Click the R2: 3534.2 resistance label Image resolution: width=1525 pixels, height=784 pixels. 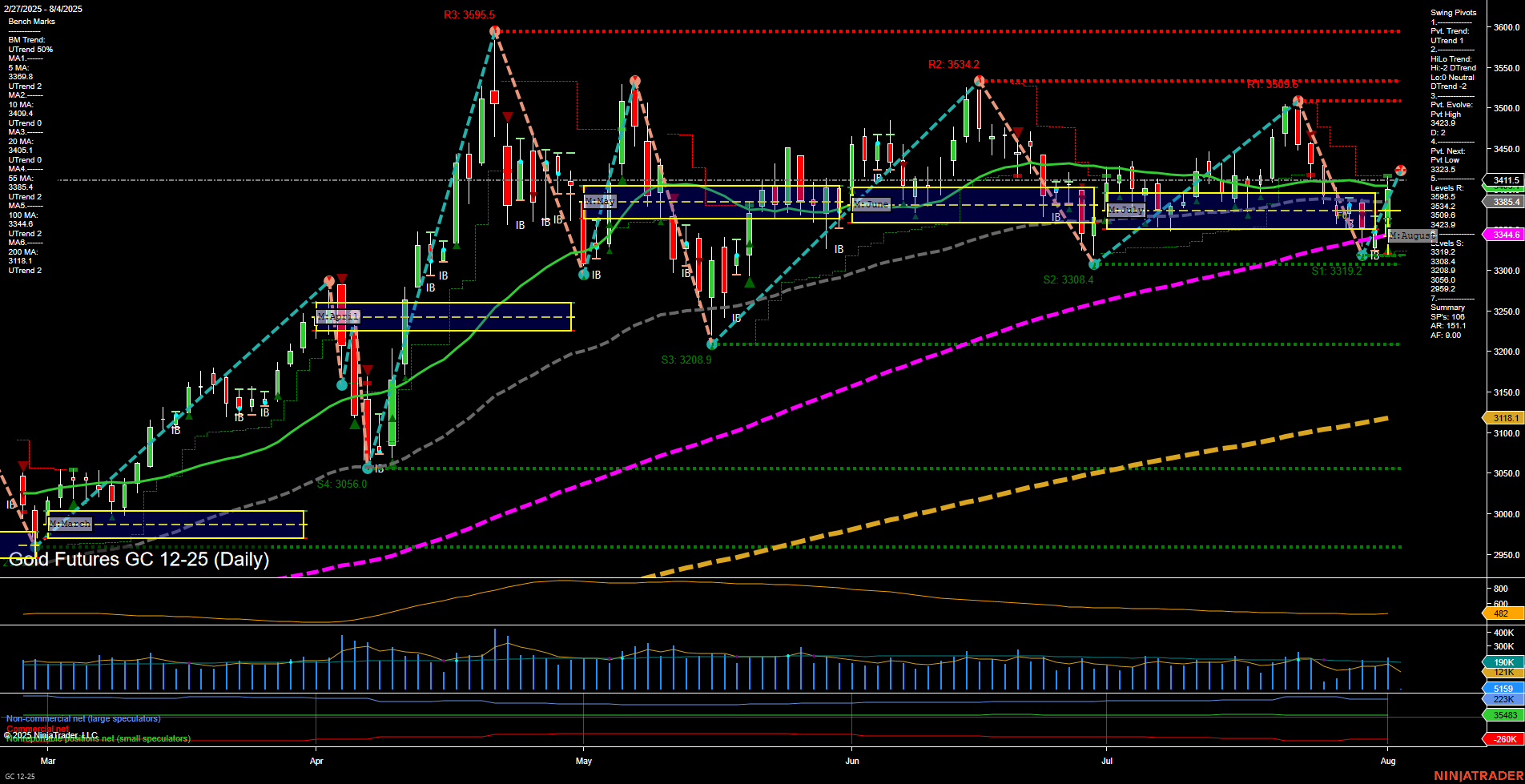[x=953, y=65]
